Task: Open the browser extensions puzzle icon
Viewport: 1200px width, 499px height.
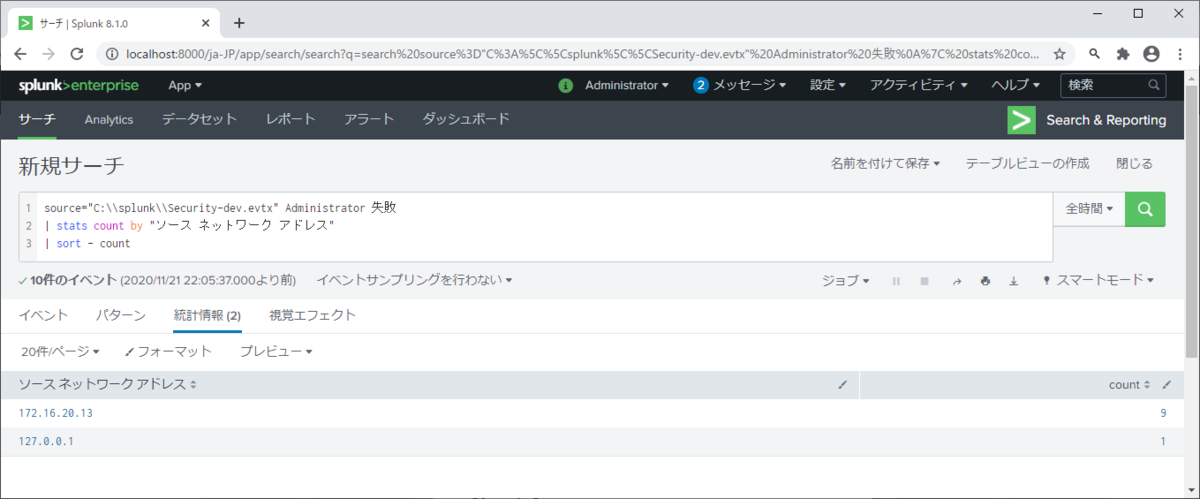Action: click(1123, 54)
